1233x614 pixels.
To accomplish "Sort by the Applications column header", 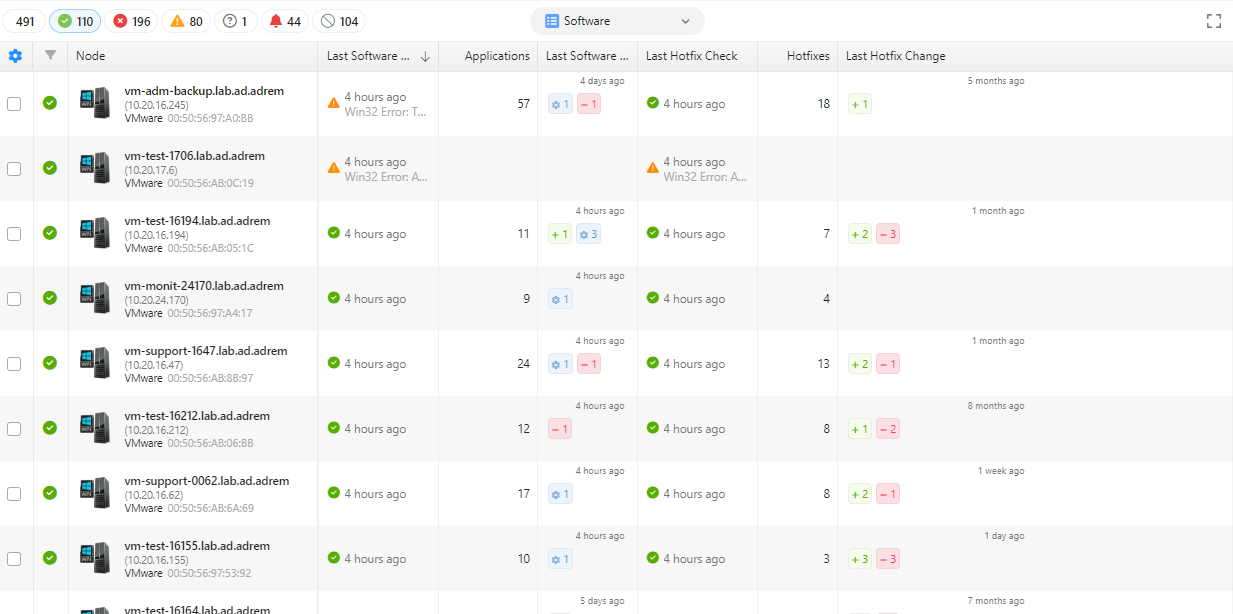I will pos(497,56).
